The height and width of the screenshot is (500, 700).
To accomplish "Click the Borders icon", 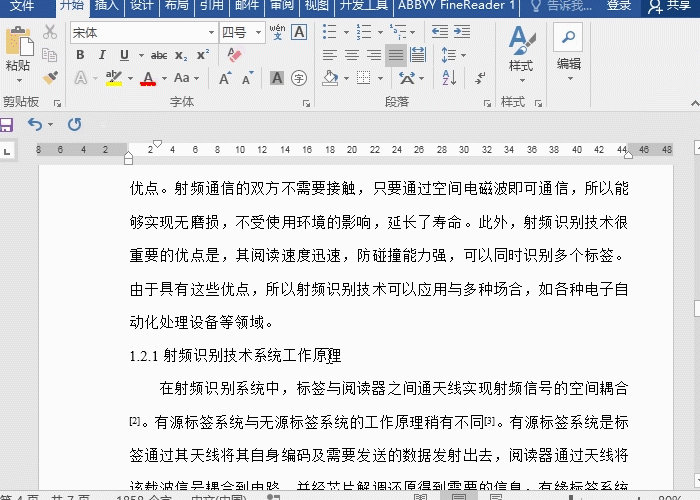I will click(363, 78).
